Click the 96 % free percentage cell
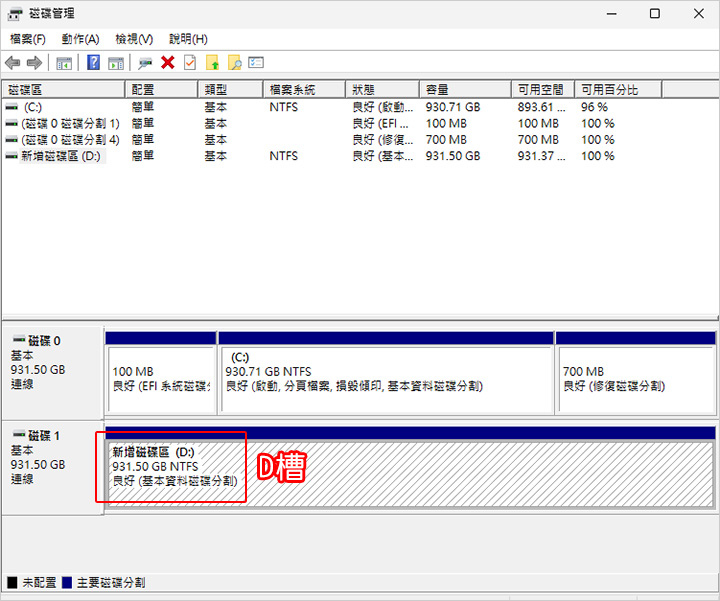 pyautogui.click(x=594, y=107)
